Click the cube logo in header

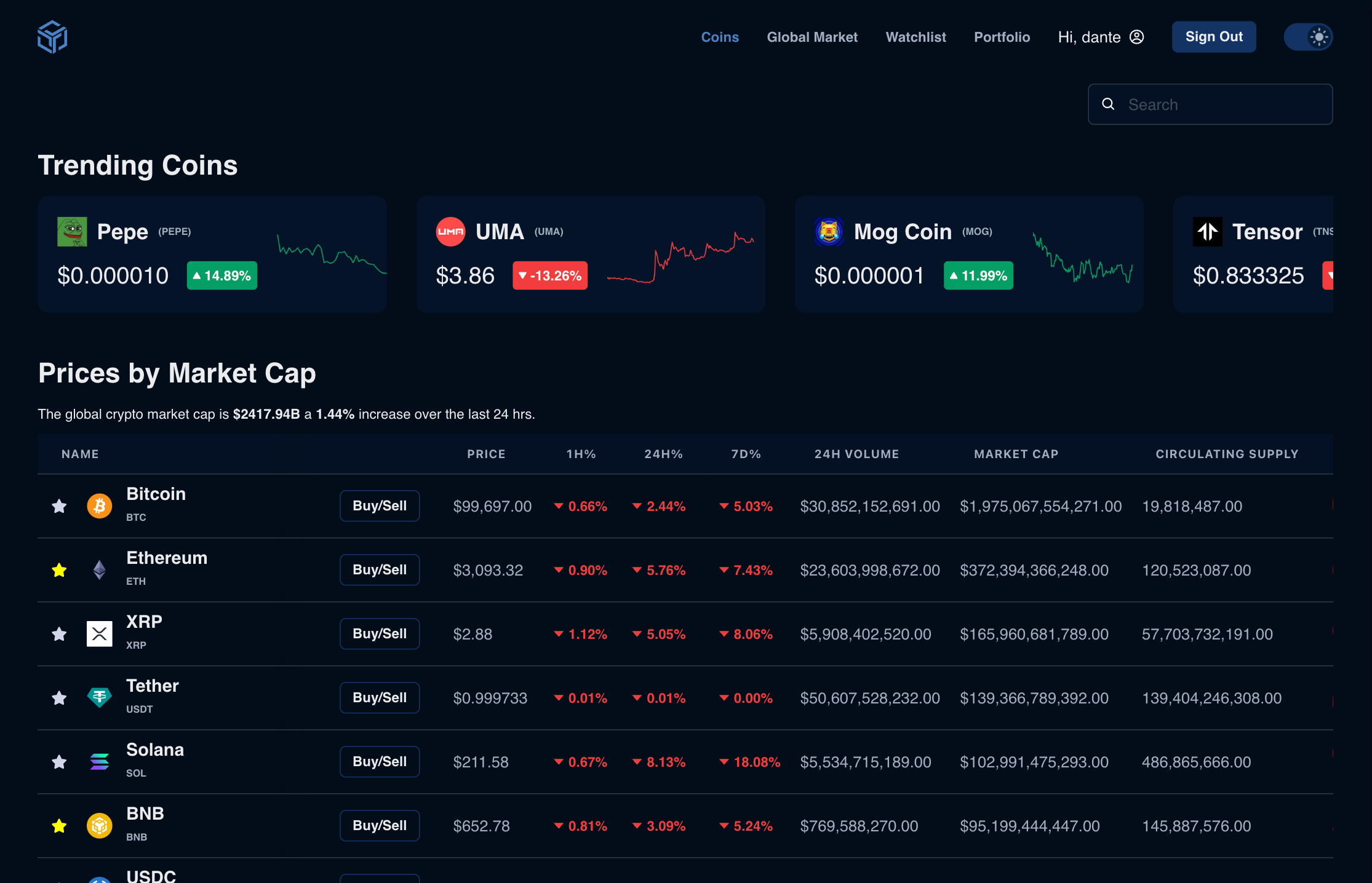click(x=52, y=37)
